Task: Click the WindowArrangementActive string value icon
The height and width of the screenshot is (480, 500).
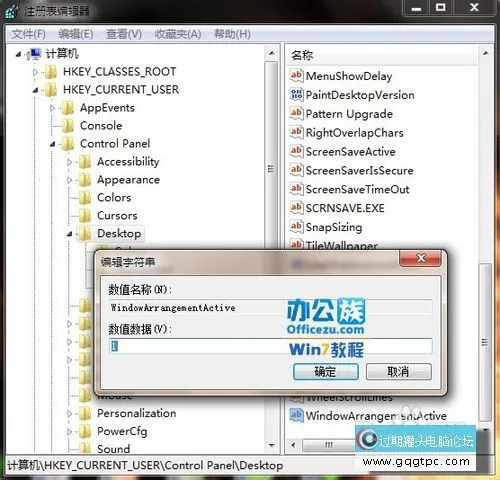Action: [x=296, y=415]
